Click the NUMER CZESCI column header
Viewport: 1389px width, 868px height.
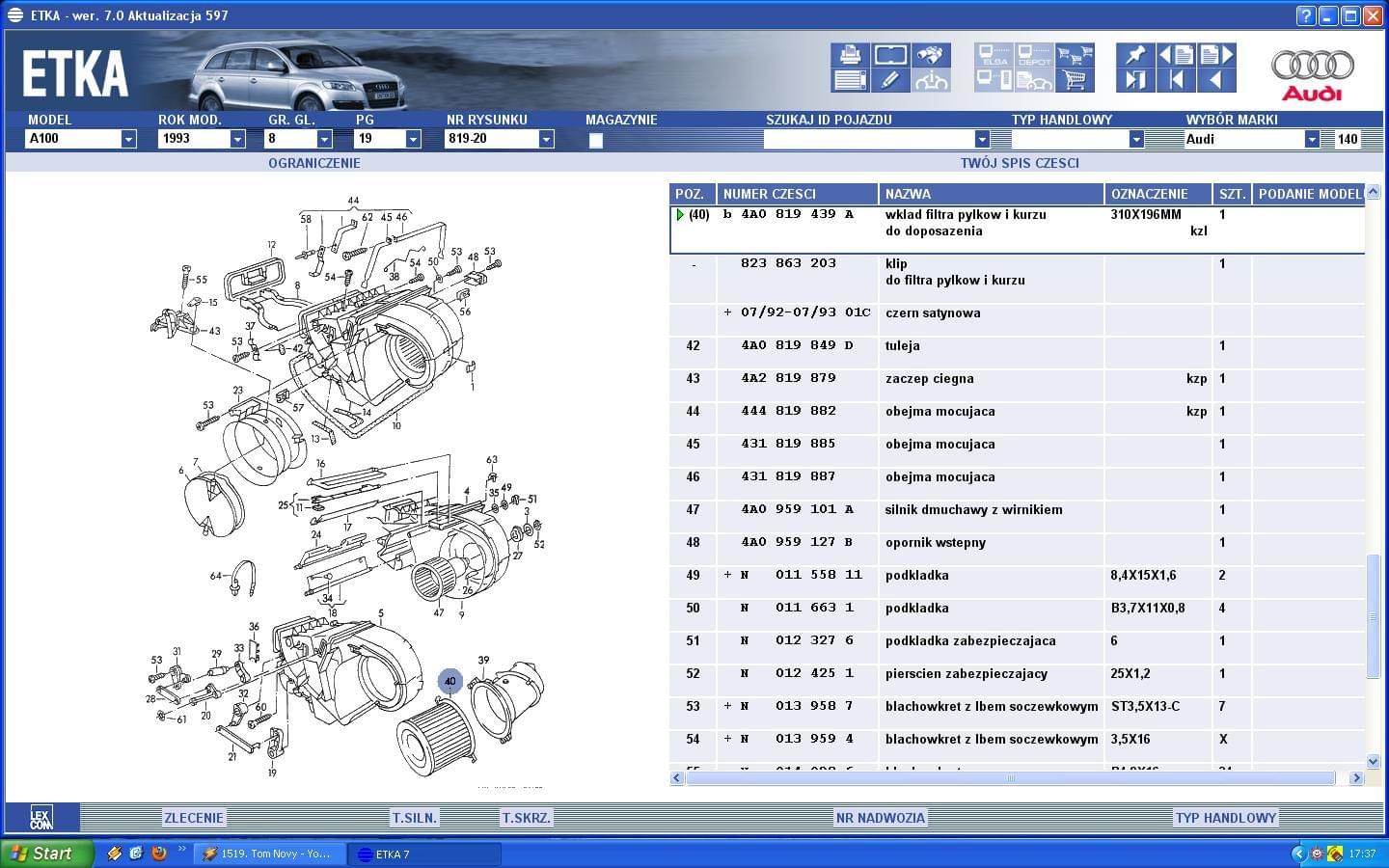pyautogui.click(x=798, y=194)
